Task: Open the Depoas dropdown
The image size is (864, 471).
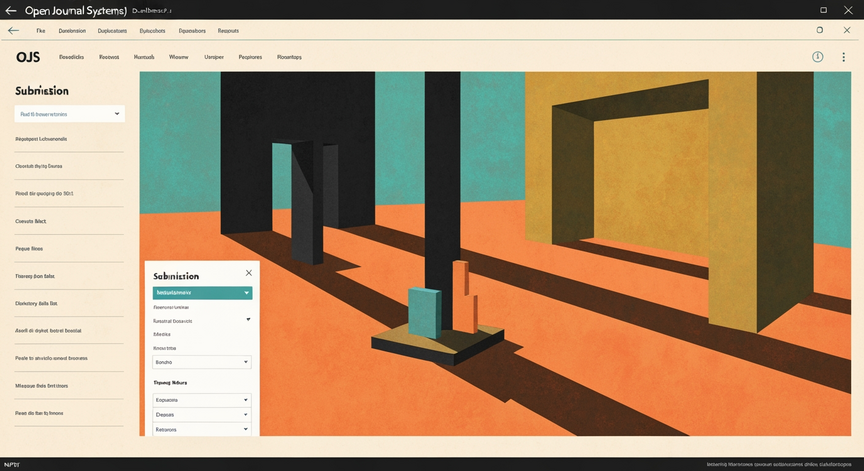Action: (x=202, y=414)
